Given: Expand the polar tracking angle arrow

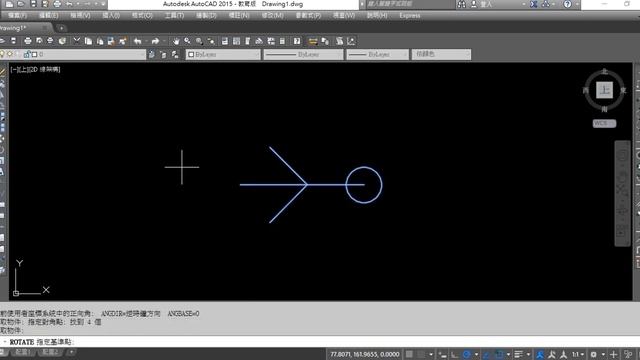Looking at the screenshot, I should click(476, 354).
